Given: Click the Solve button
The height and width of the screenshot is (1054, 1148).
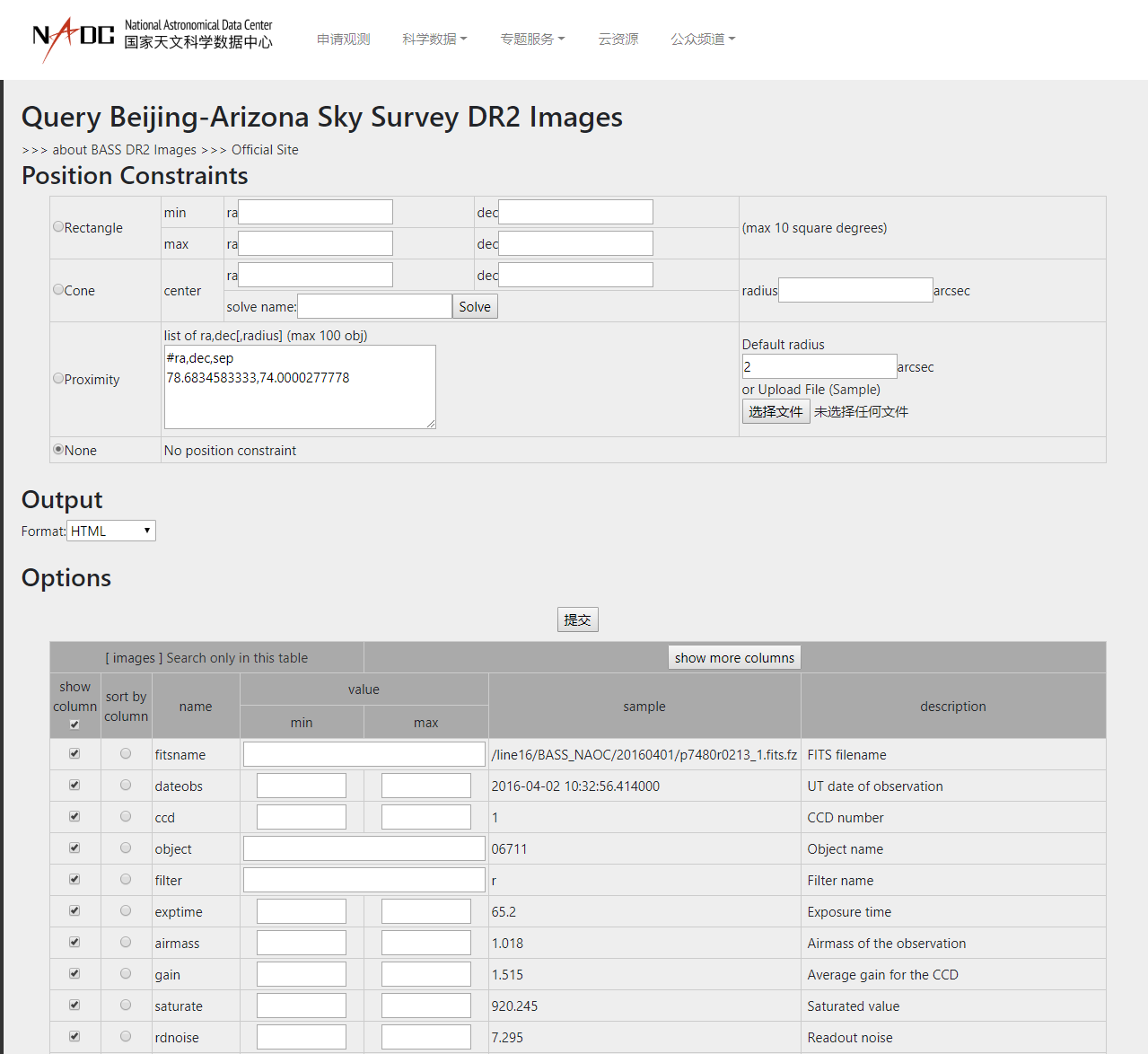Looking at the screenshot, I should (475, 306).
